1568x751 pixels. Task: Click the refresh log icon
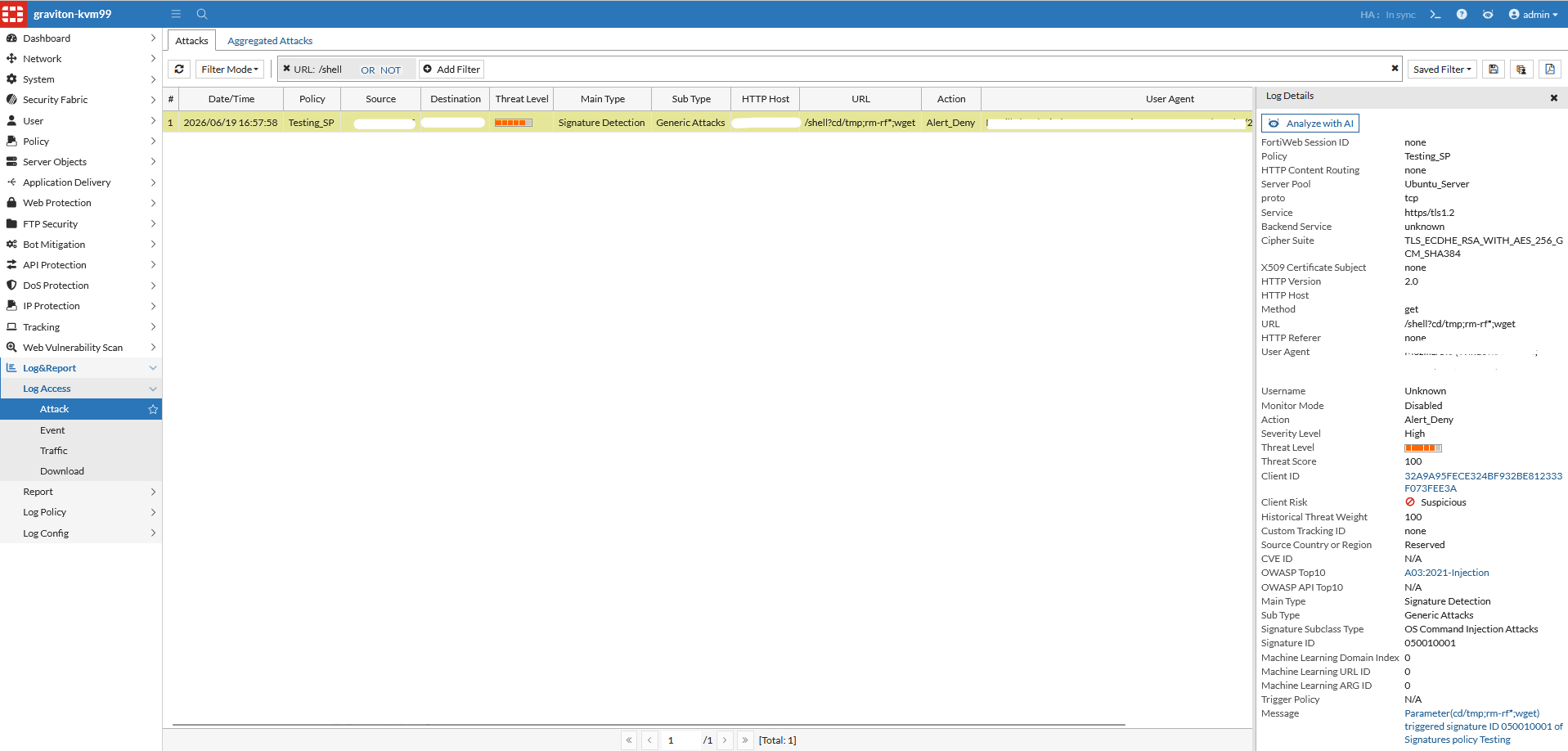pos(179,70)
